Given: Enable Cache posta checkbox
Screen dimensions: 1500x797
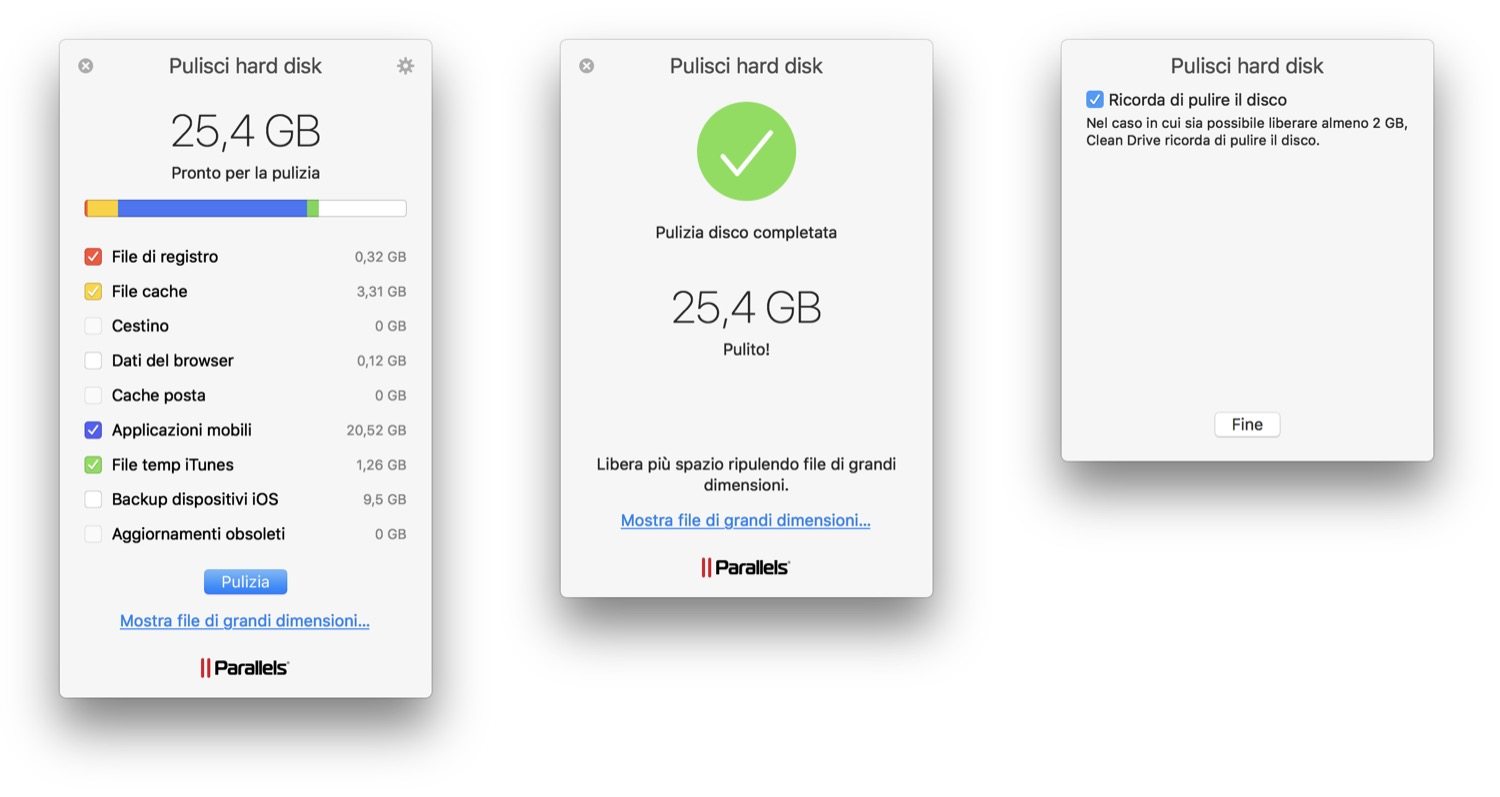Looking at the screenshot, I should coord(93,395).
